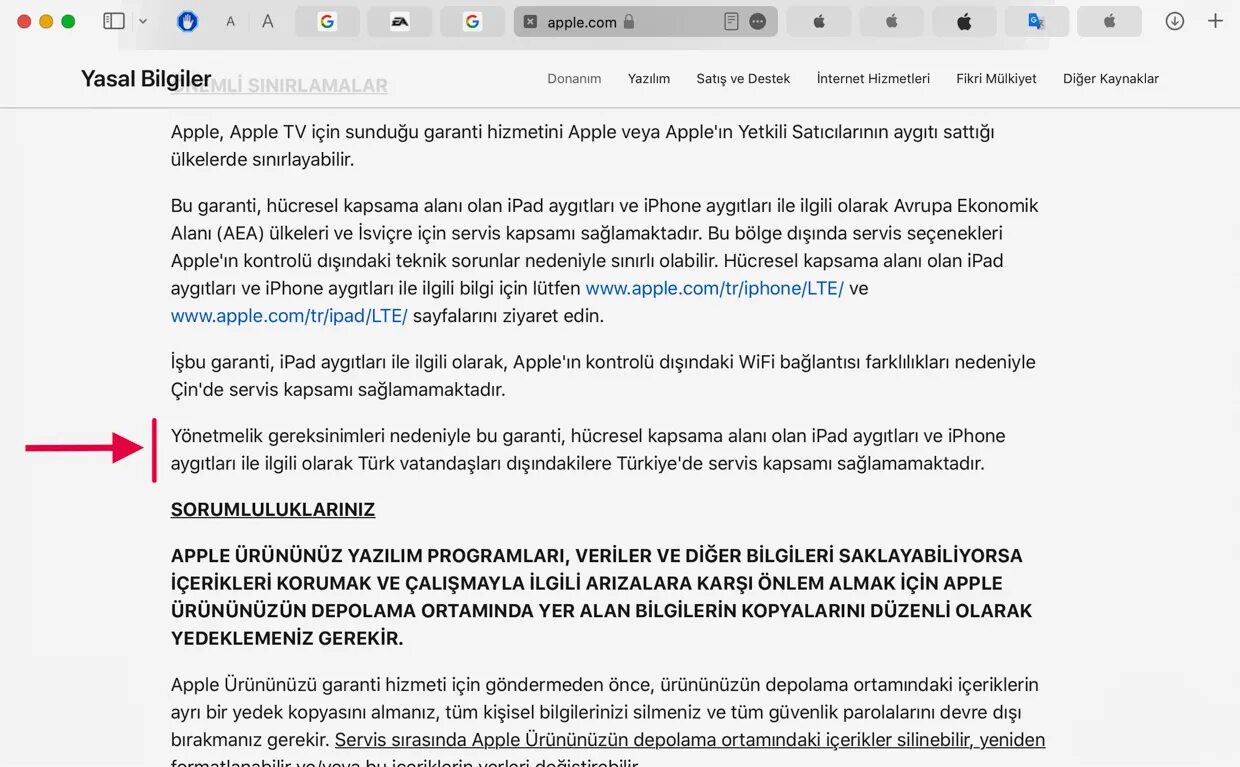
Task: Click the bold 'APPLE ÜRÜNÜNÜZ YAZILIM PROGRAMLARI' paragraph
Action: coord(601,597)
